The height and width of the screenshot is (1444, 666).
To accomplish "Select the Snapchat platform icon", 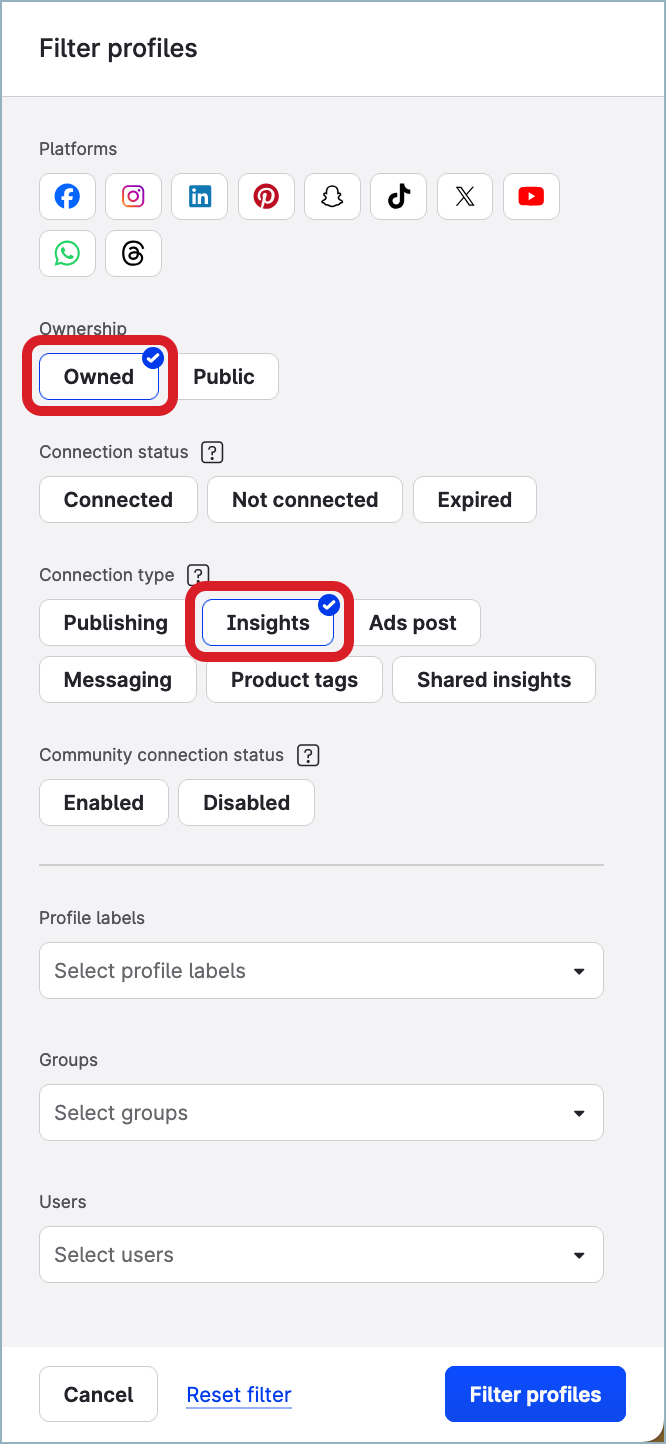I will [332, 196].
